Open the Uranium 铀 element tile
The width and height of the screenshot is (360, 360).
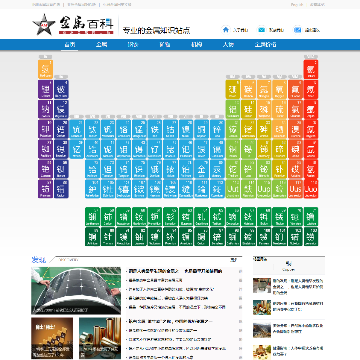click(139, 236)
